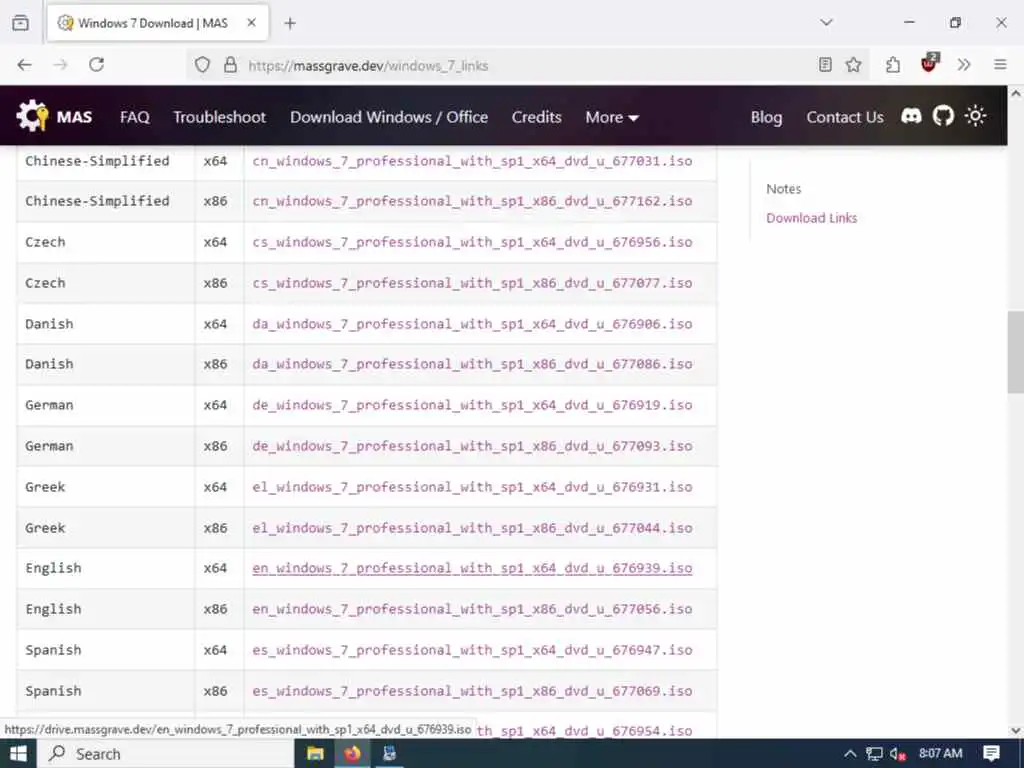The height and width of the screenshot is (768, 1024).
Task: Open the extensions puzzle icon
Action: pyautogui.click(x=893, y=65)
